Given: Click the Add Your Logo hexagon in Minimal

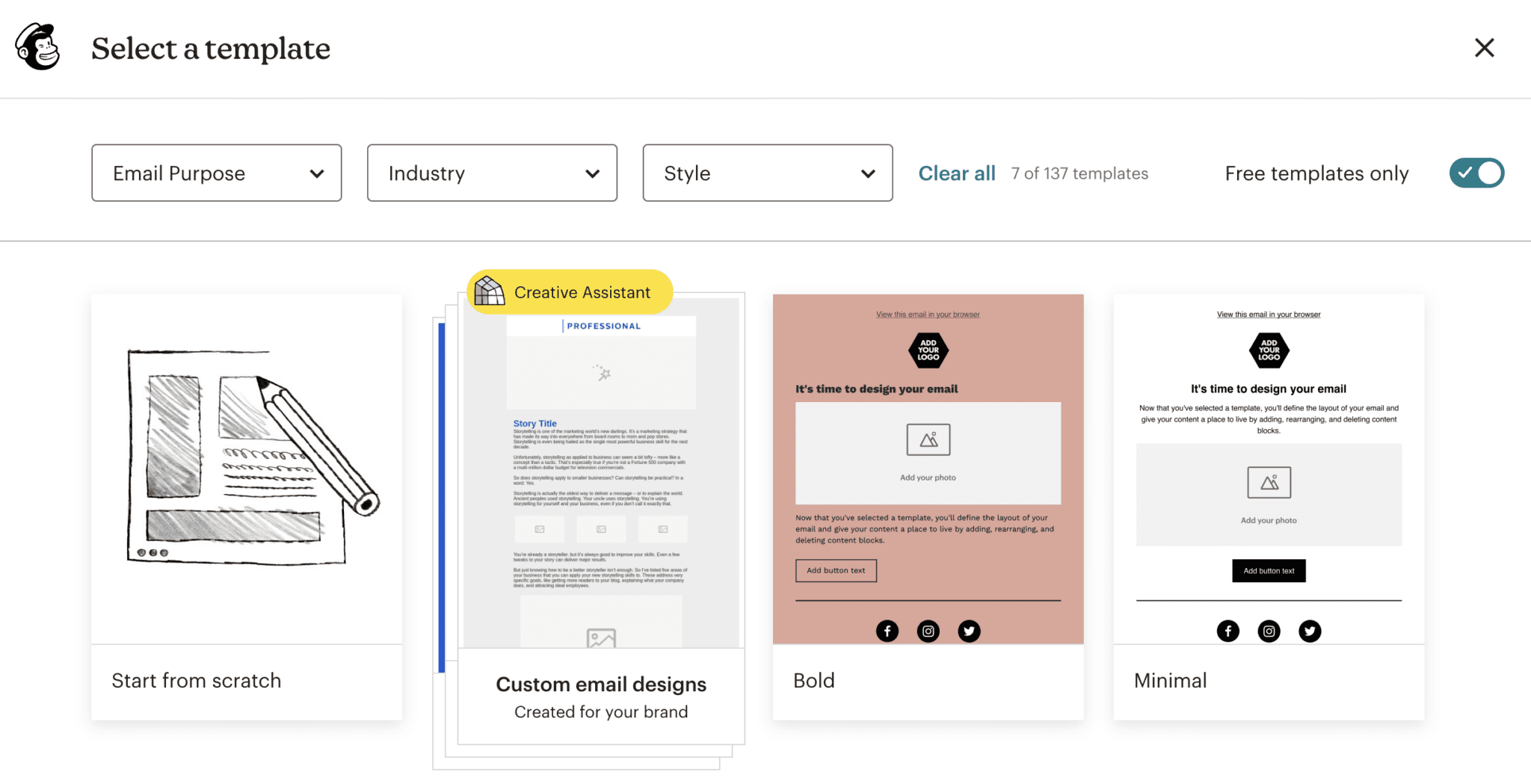Looking at the screenshot, I should click(1269, 351).
